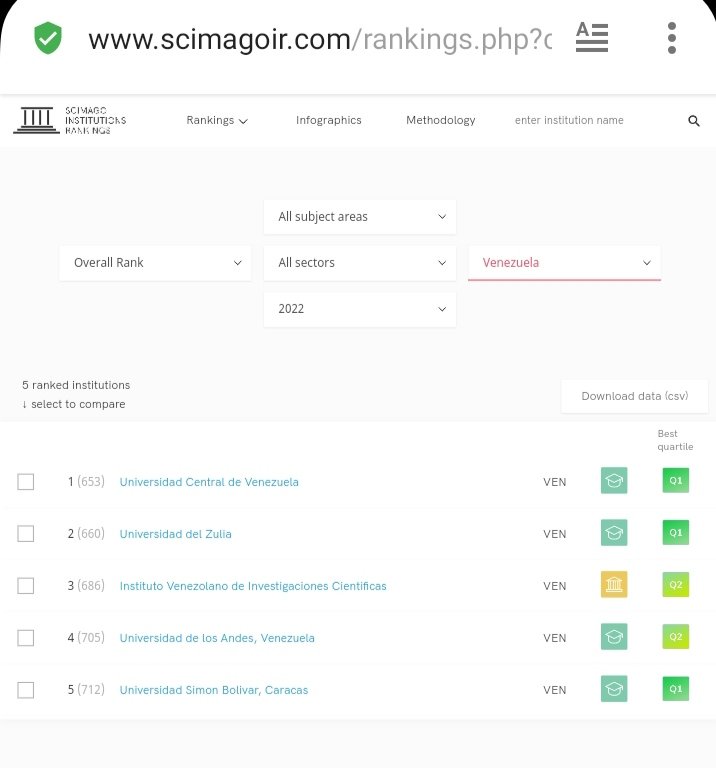Click VEN in Universidad Central de Venezuela row
Image resolution: width=716 pixels, height=768 pixels.
[x=554, y=482]
